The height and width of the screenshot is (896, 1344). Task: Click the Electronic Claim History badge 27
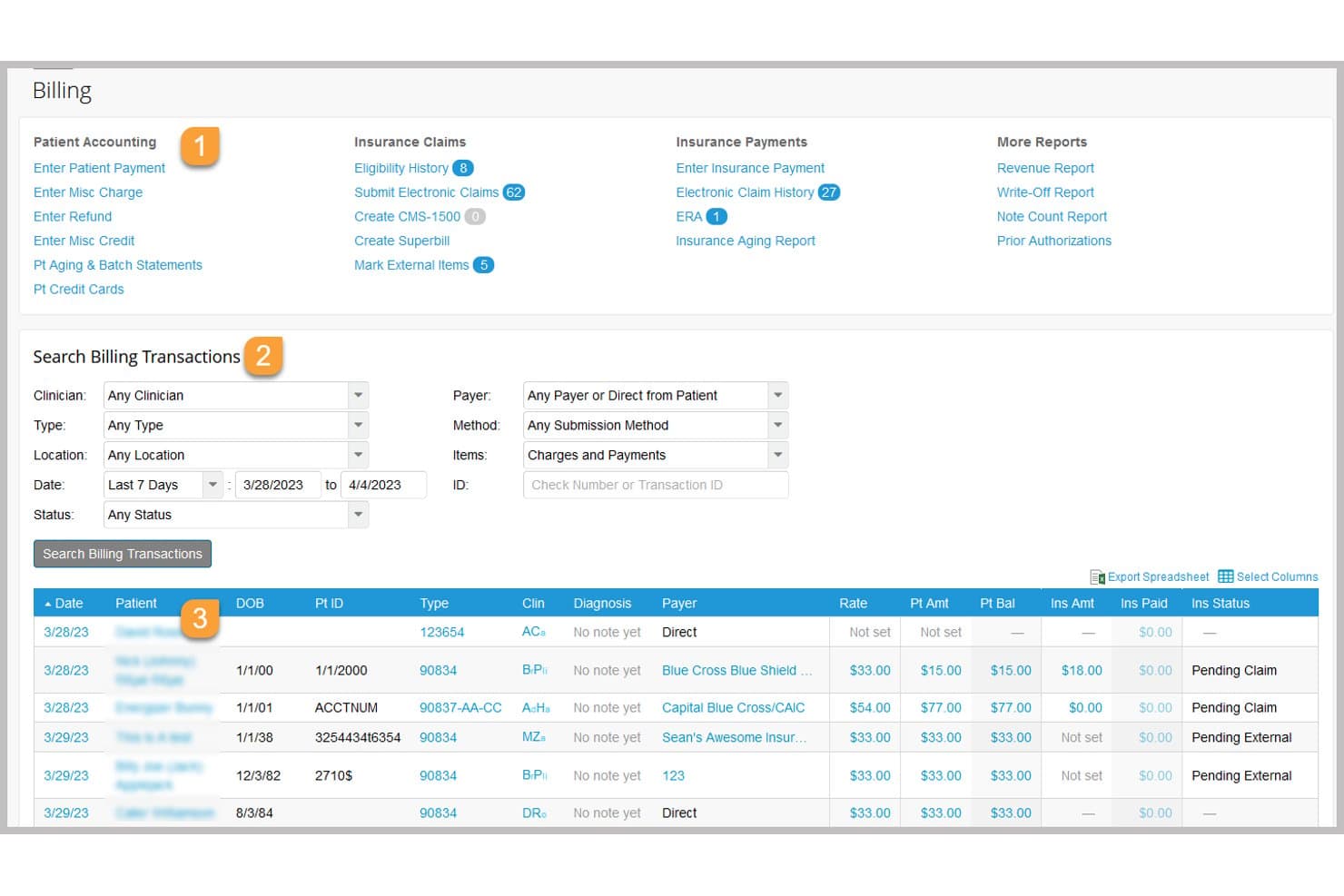point(829,192)
